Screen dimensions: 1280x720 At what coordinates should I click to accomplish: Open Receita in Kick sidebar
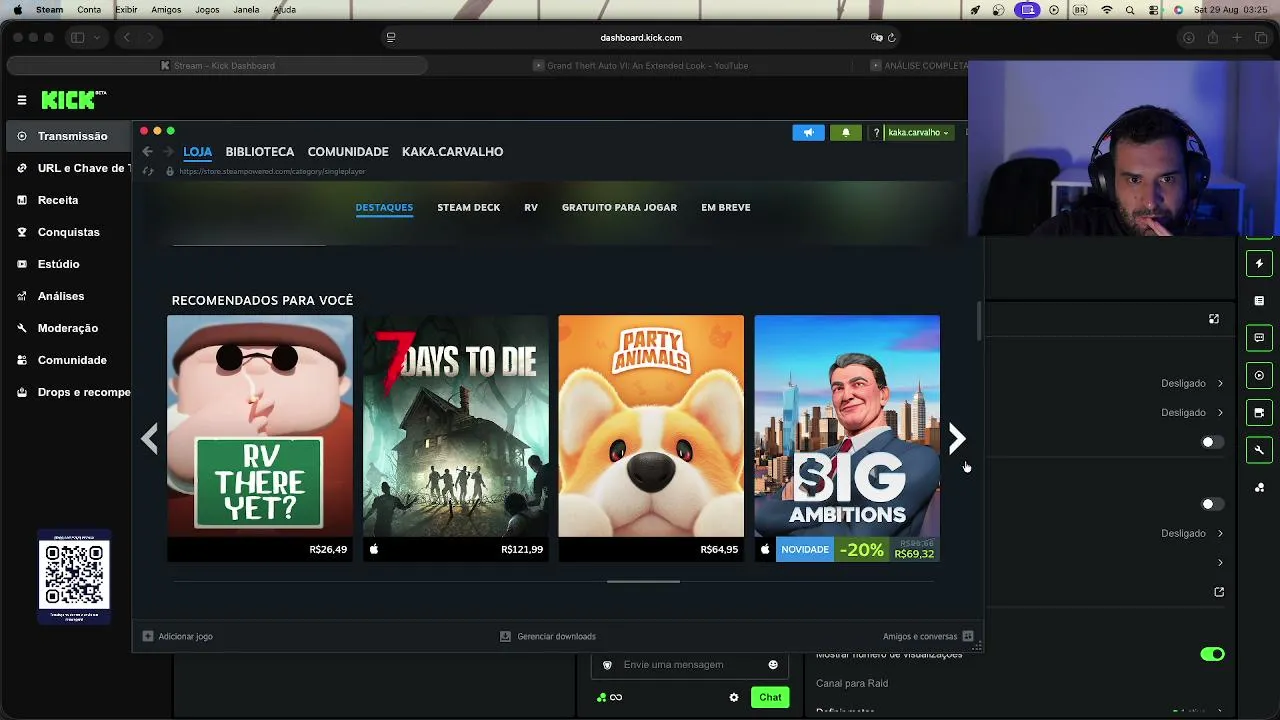(58, 200)
